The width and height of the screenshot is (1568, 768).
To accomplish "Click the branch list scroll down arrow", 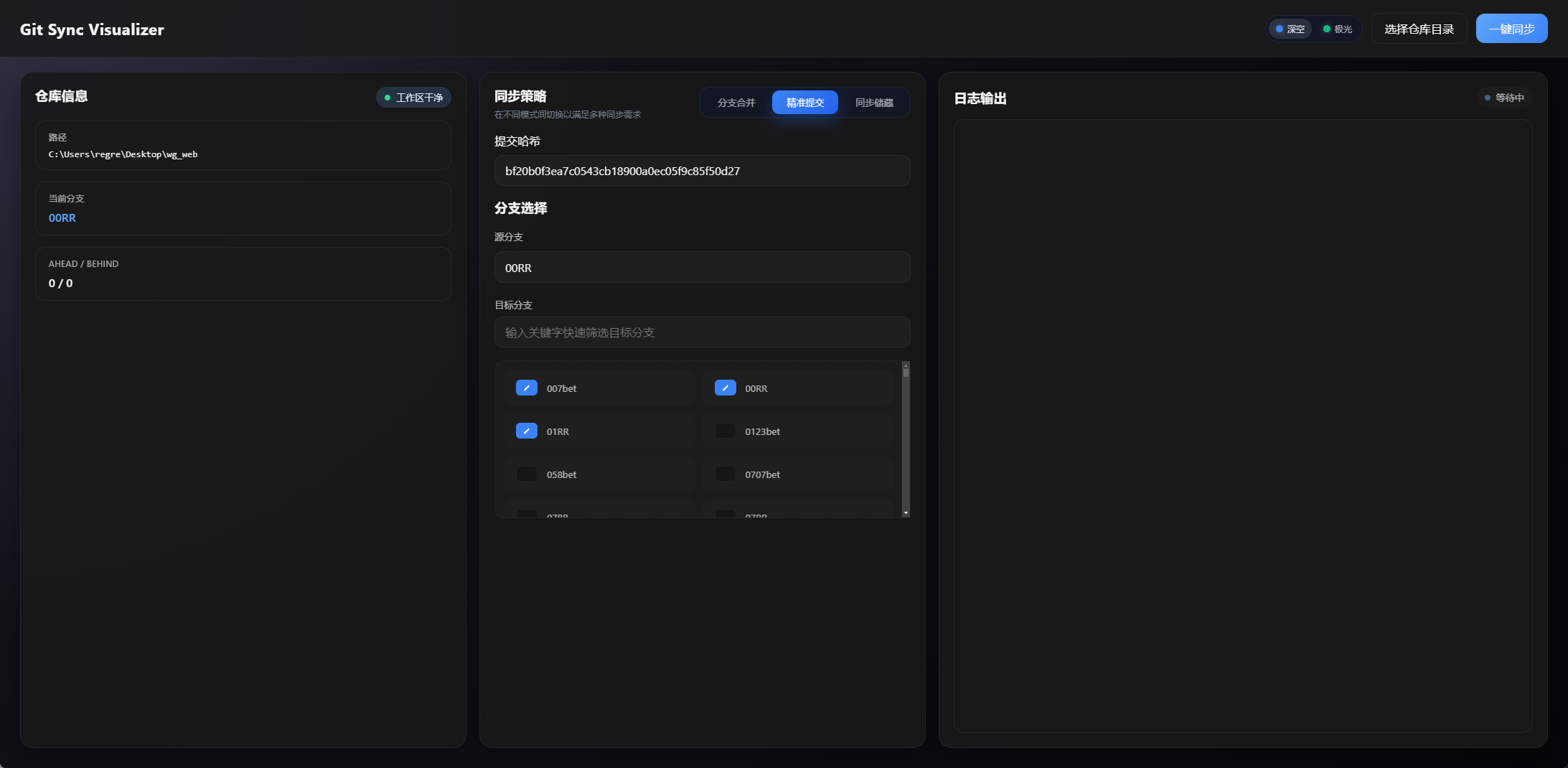I will coord(906,512).
